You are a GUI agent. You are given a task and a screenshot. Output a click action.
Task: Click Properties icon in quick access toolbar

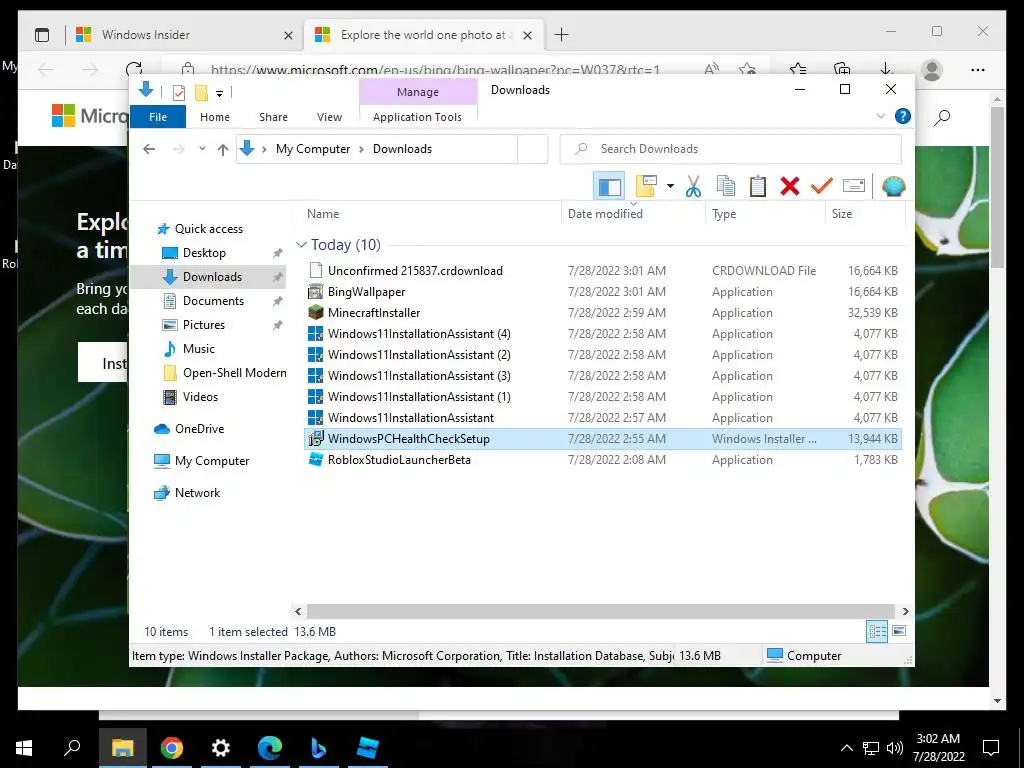coord(178,93)
